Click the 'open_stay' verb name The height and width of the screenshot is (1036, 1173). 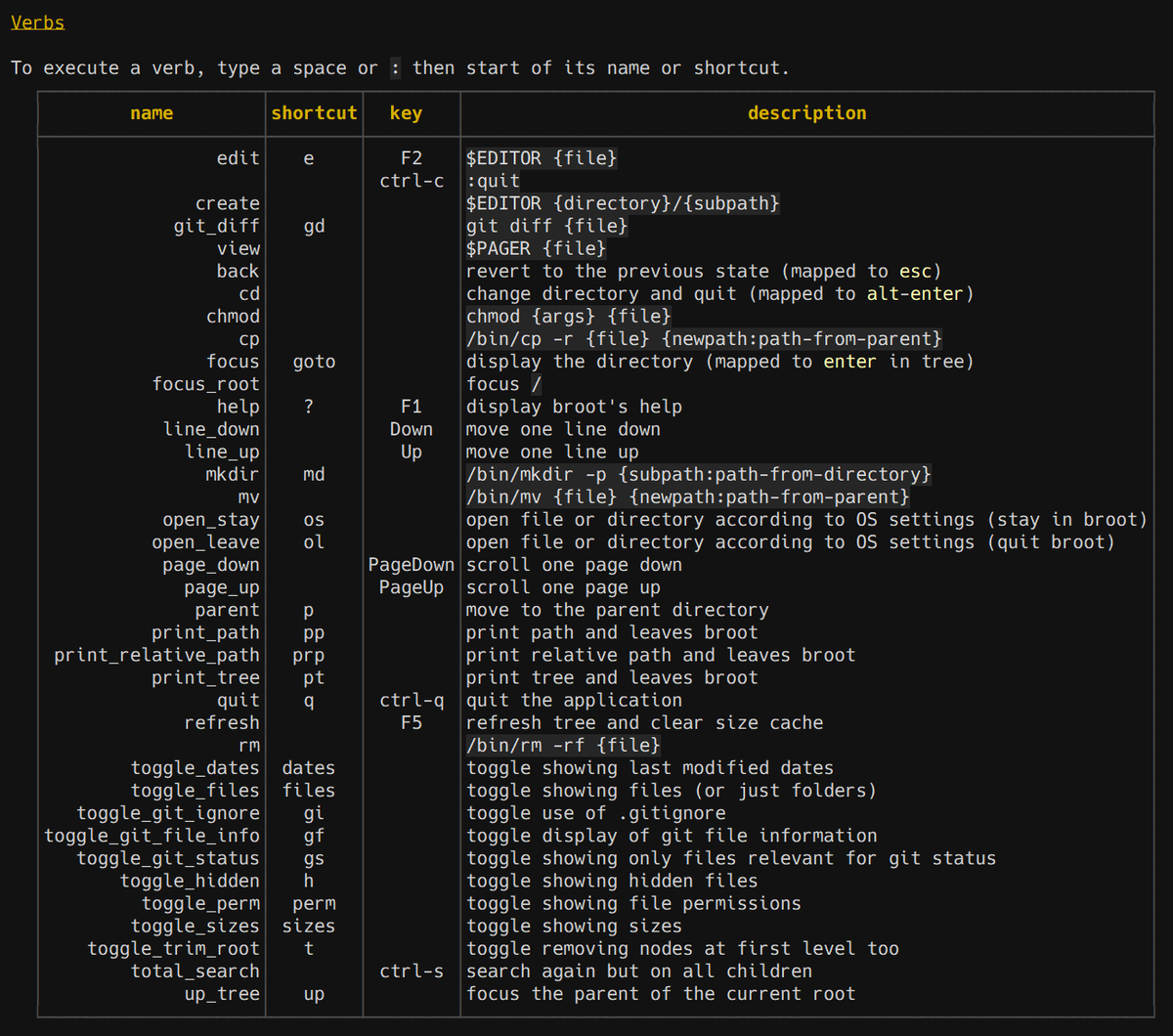coord(211,519)
